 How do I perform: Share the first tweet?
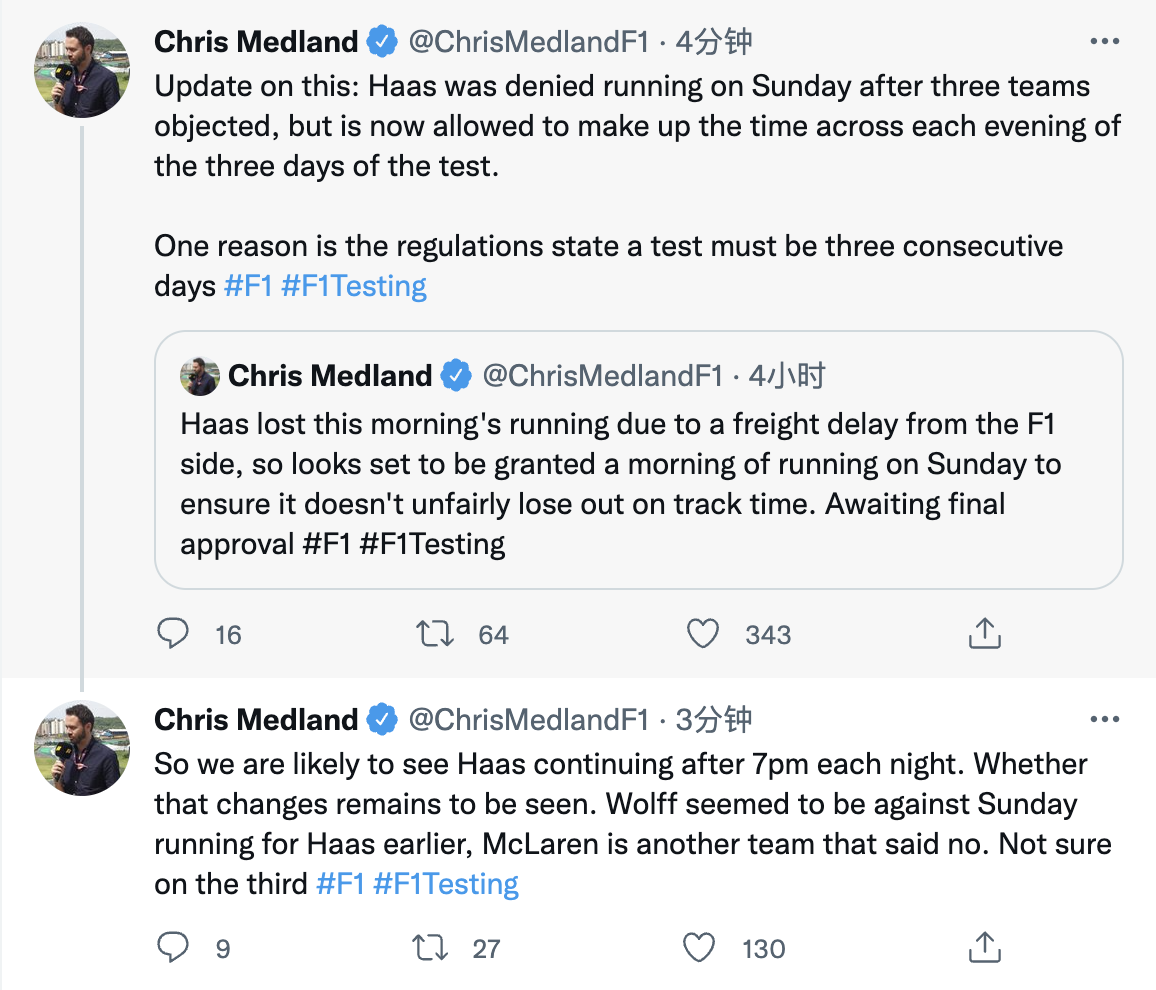(x=985, y=633)
